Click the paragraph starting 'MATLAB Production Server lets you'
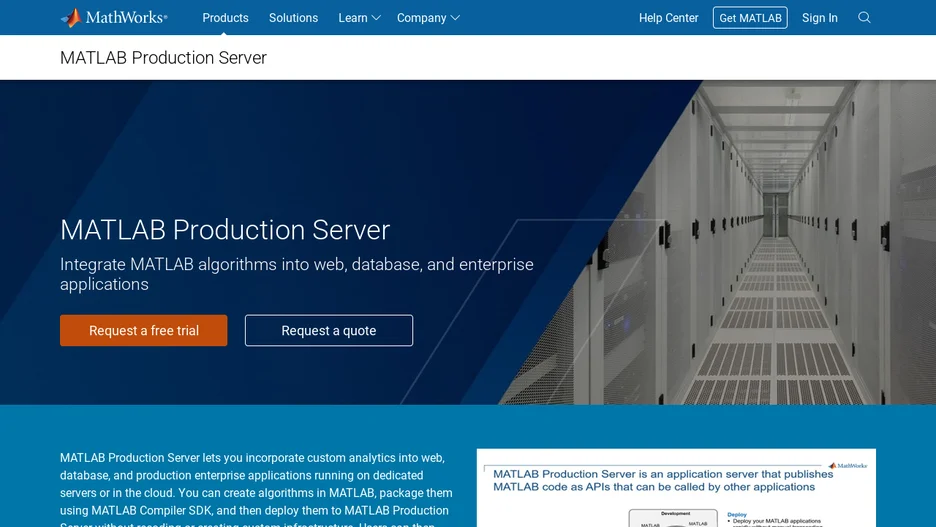The height and width of the screenshot is (527, 936). tap(257, 489)
